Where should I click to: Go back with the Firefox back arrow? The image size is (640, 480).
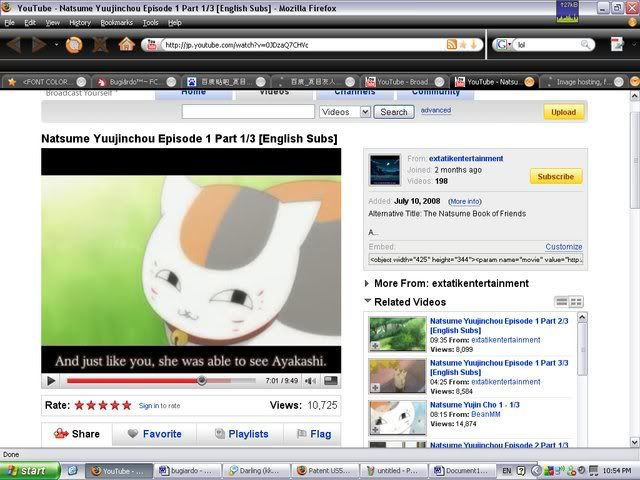(14, 44)
